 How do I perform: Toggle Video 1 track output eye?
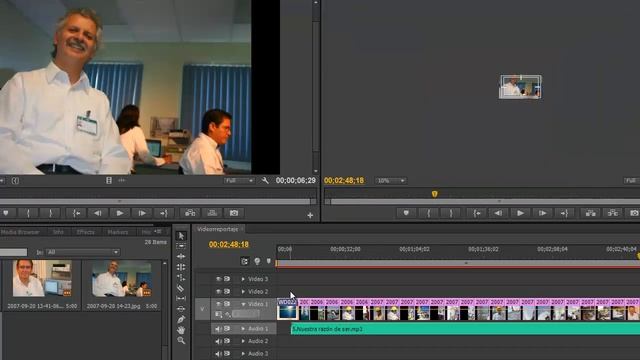219,304
